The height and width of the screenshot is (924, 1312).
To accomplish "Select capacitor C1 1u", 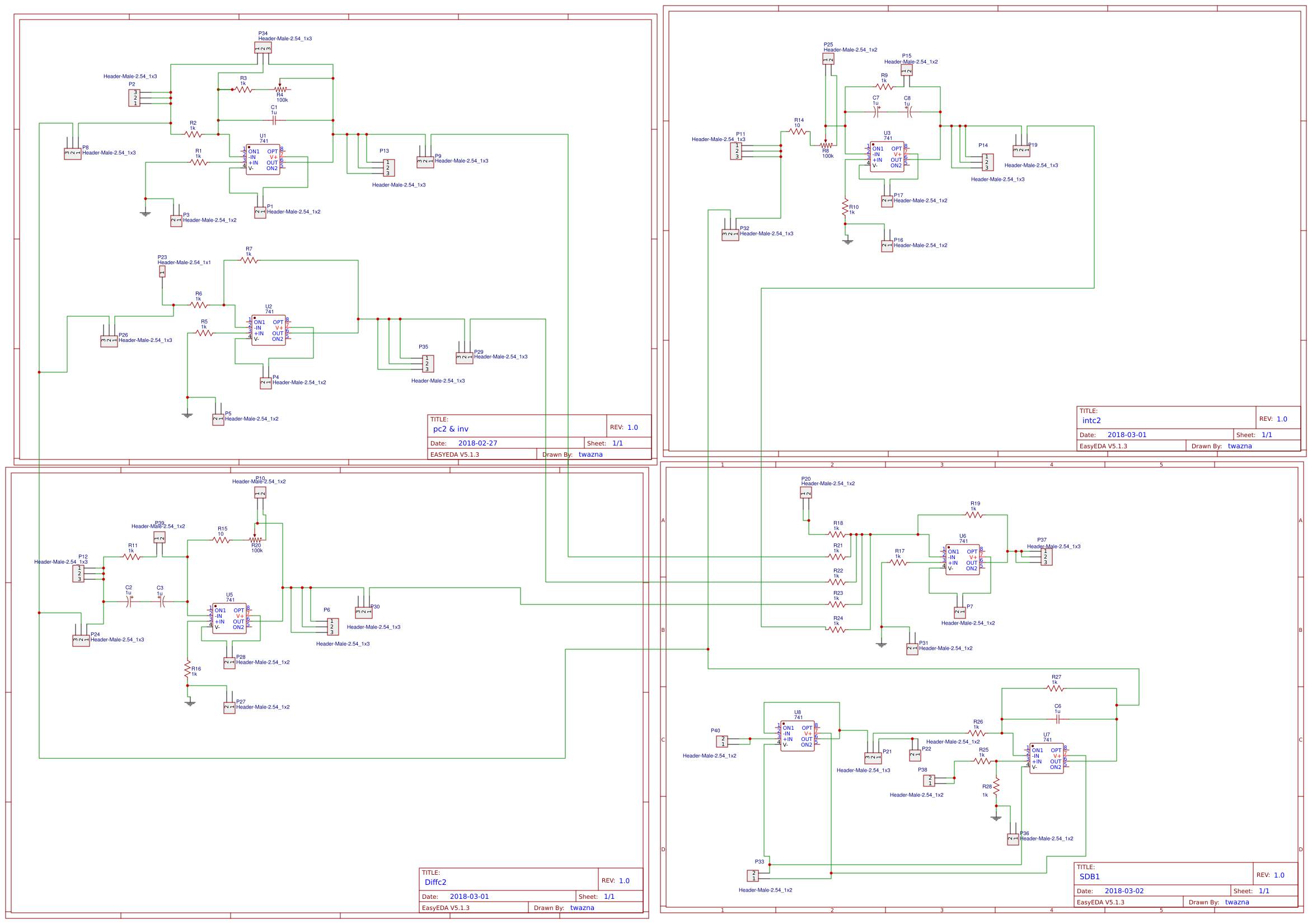I will pos(274,120).
